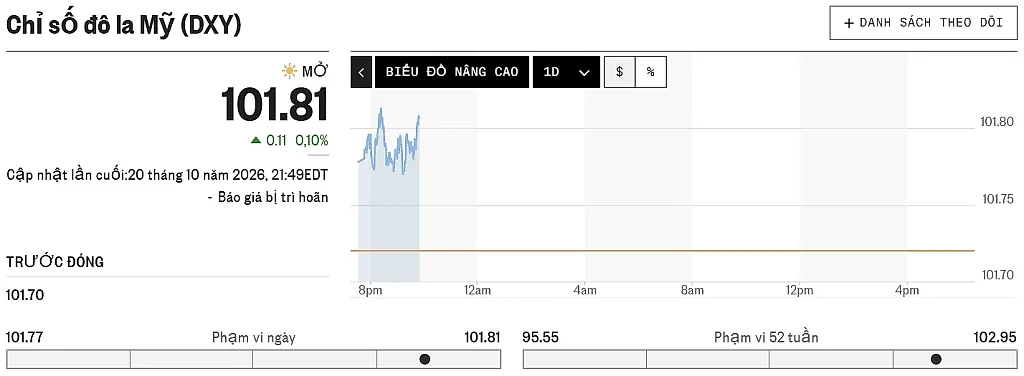Click the TRƯỚC ĐÓNG previous close label

[55, 262]
